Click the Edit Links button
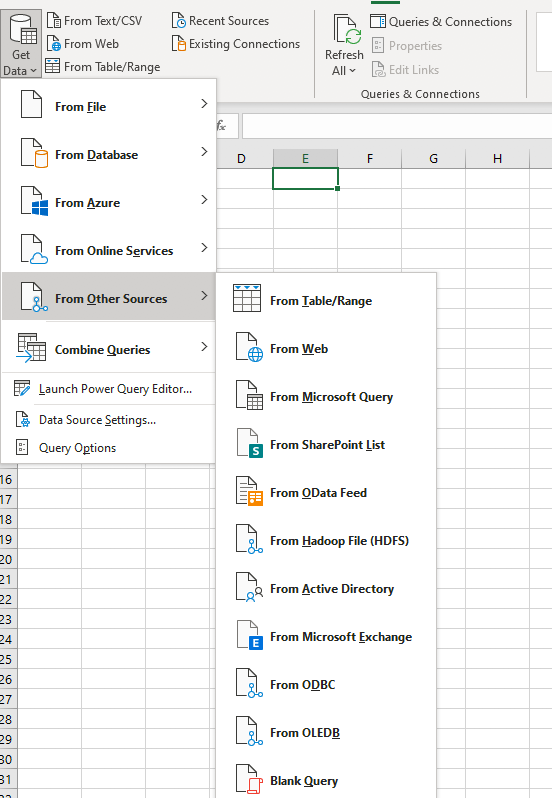The width and height of the screenshot is (552, 798). (x=405, y=69)
